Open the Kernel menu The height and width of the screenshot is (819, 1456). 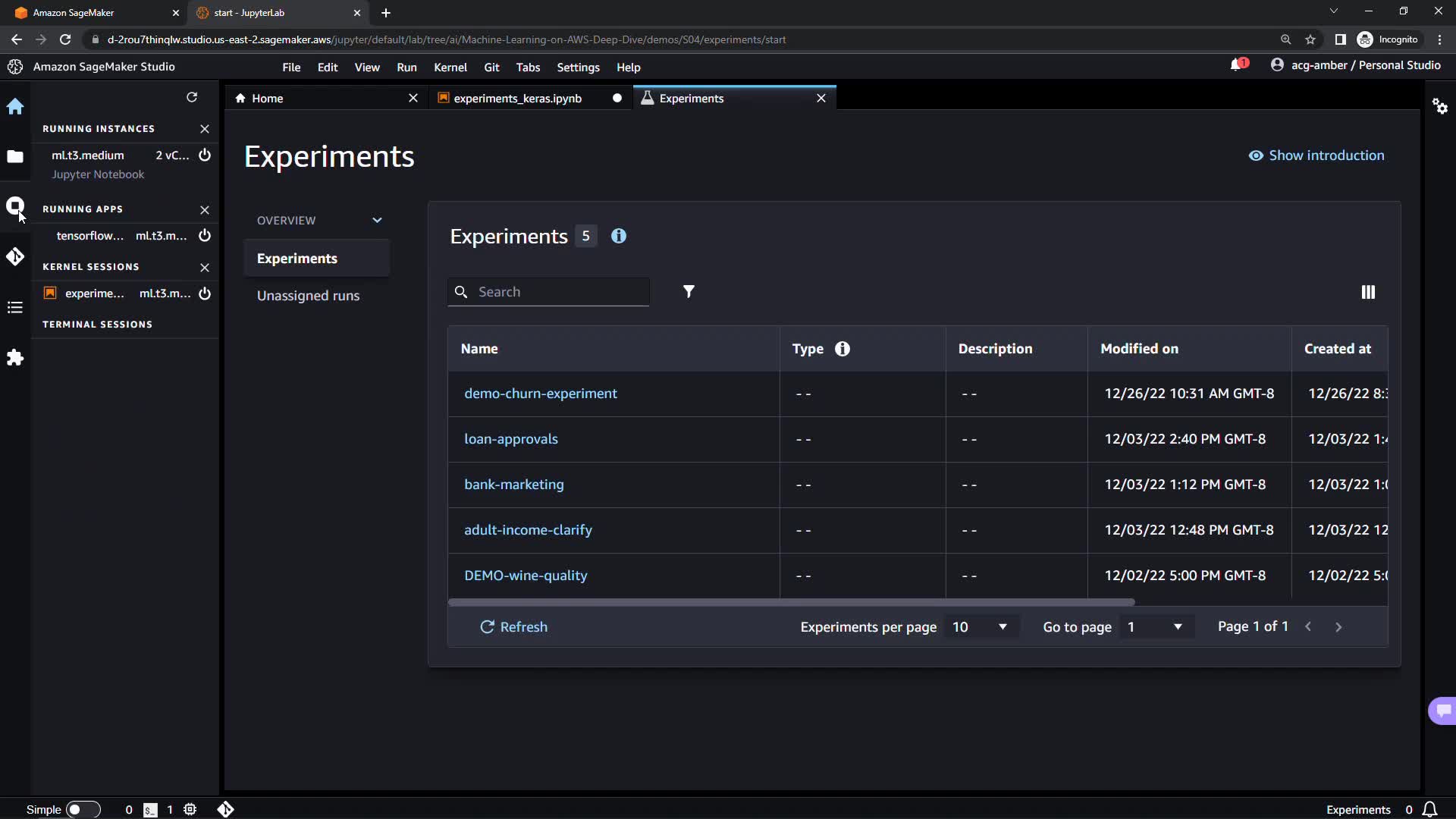[x=450, y=67]
